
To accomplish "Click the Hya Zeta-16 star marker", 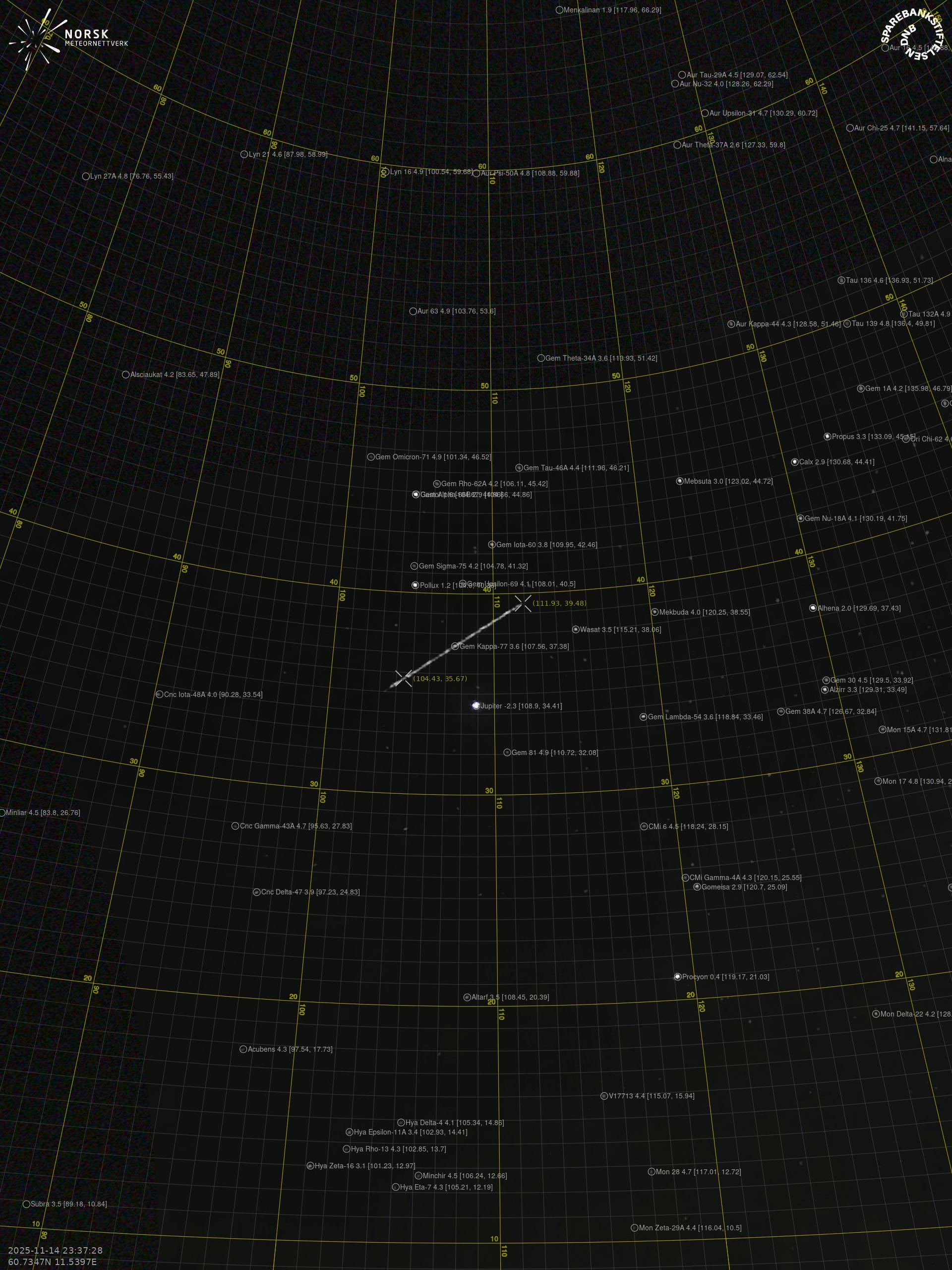I will click(x=310, y=1165).
